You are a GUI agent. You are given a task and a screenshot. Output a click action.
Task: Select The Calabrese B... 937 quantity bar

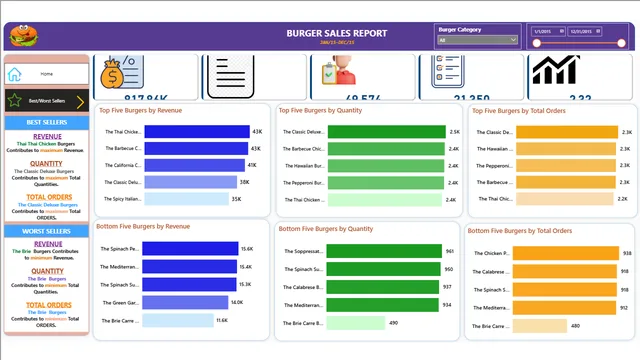point(382,287)
